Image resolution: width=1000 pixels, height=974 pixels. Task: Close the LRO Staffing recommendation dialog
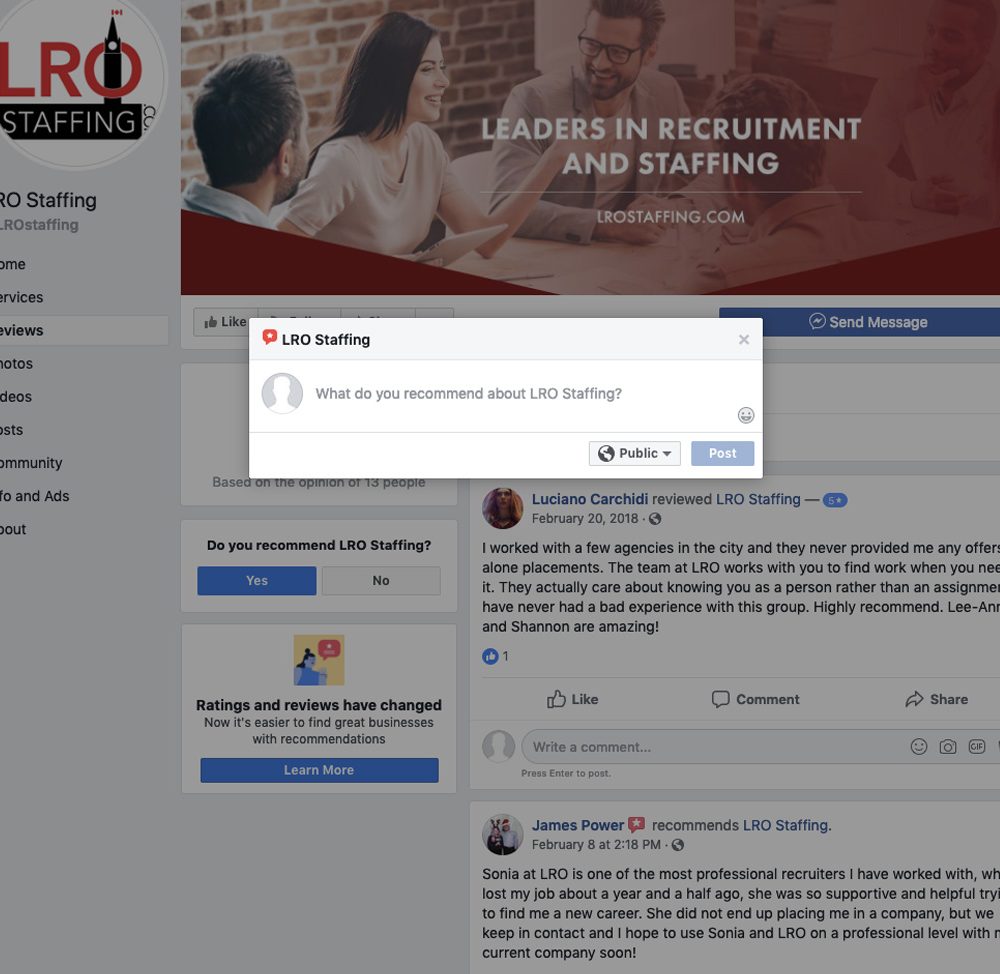coord(744,339)
